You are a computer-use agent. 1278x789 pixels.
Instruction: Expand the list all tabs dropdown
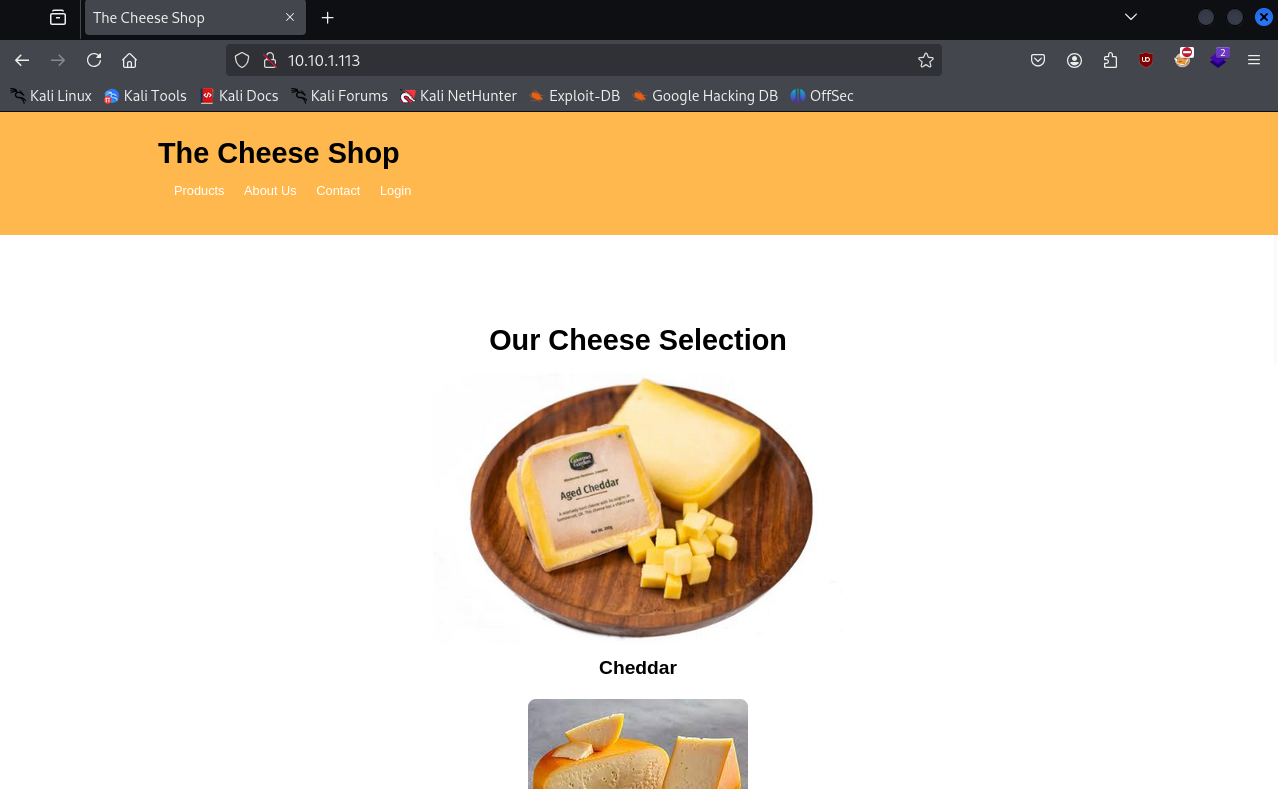pos(1131,17)
